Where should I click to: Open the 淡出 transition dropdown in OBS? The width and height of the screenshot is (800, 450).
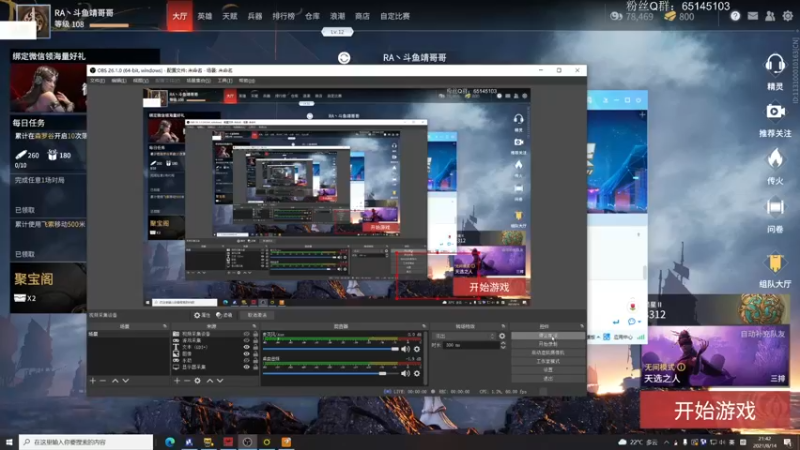tap(464, 336)
